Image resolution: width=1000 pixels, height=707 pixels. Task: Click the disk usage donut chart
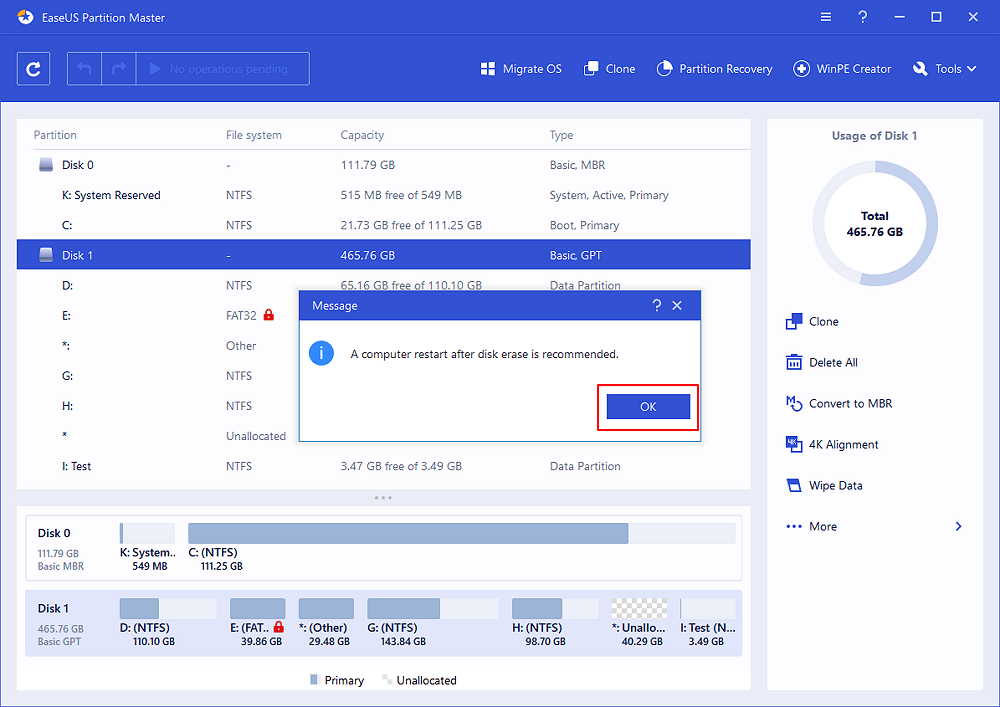point(875,223)
